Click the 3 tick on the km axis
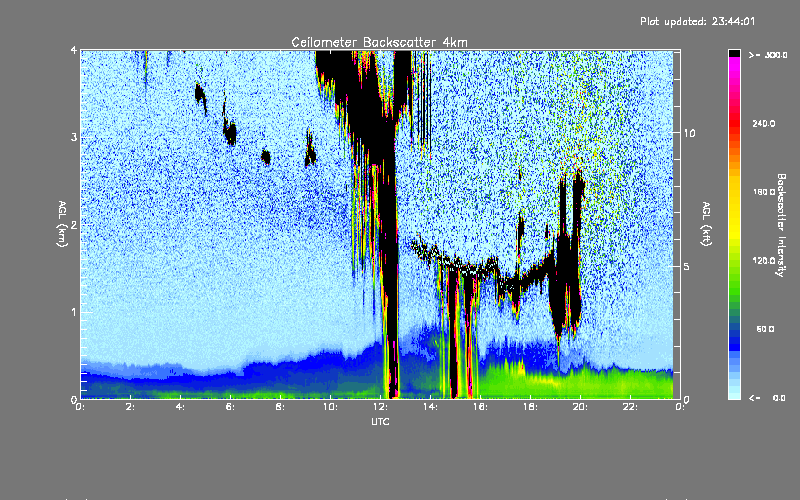800x500 pixels. click(74, 137)
